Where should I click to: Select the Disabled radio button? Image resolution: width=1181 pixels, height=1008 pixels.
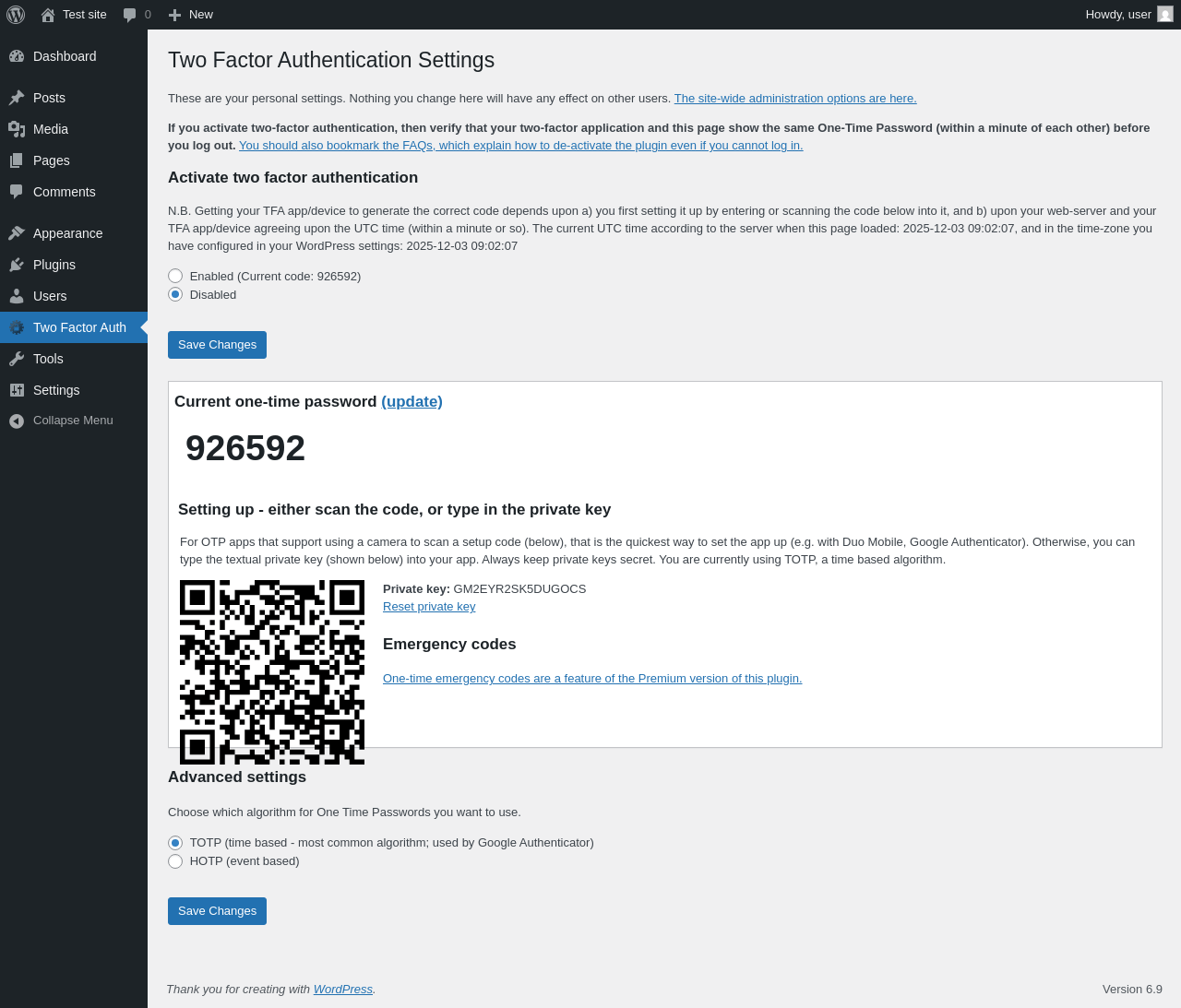pos(175,294)
